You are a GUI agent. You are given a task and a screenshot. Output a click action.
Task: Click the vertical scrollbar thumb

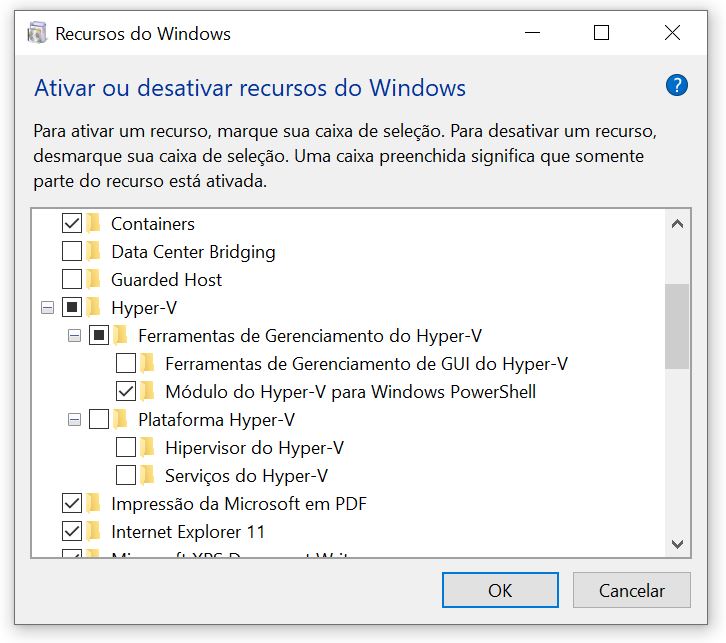(x=677, y=326)
